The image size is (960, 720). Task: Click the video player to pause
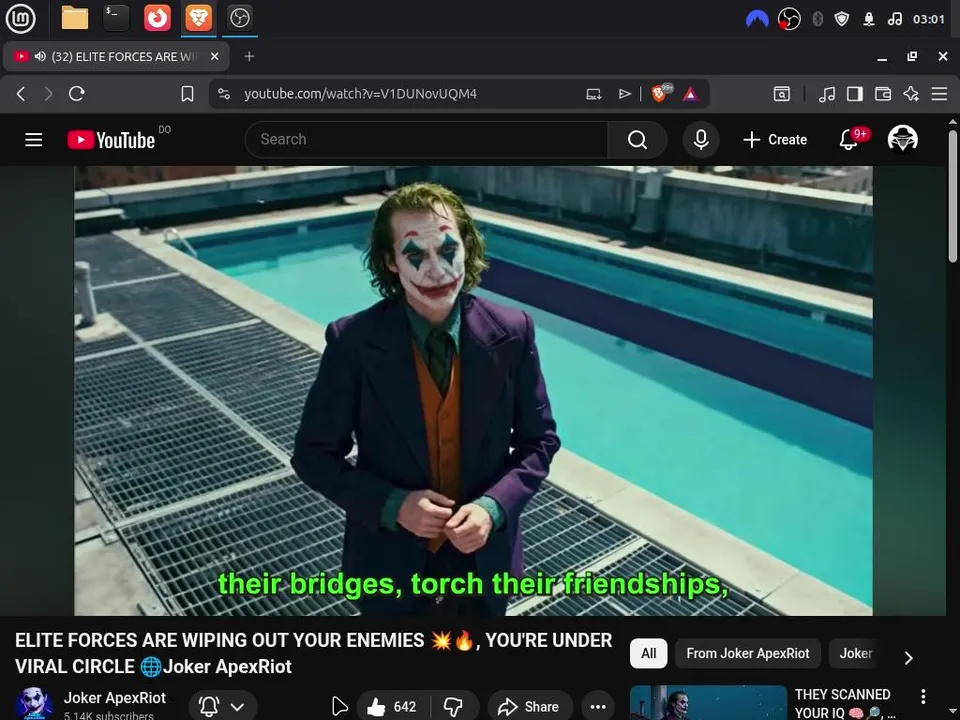(473, 391)
